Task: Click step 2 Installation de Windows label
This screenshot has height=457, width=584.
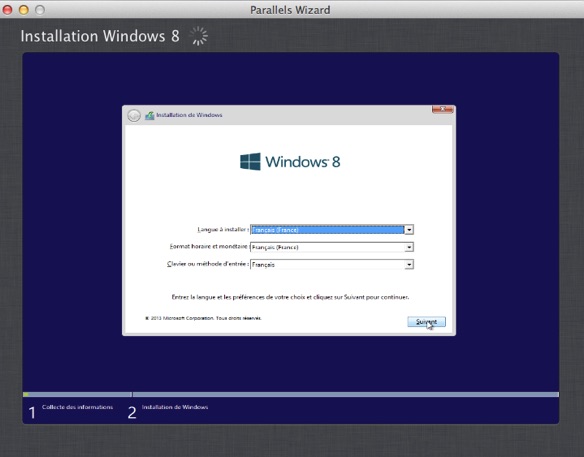Action: coord(175,407)
